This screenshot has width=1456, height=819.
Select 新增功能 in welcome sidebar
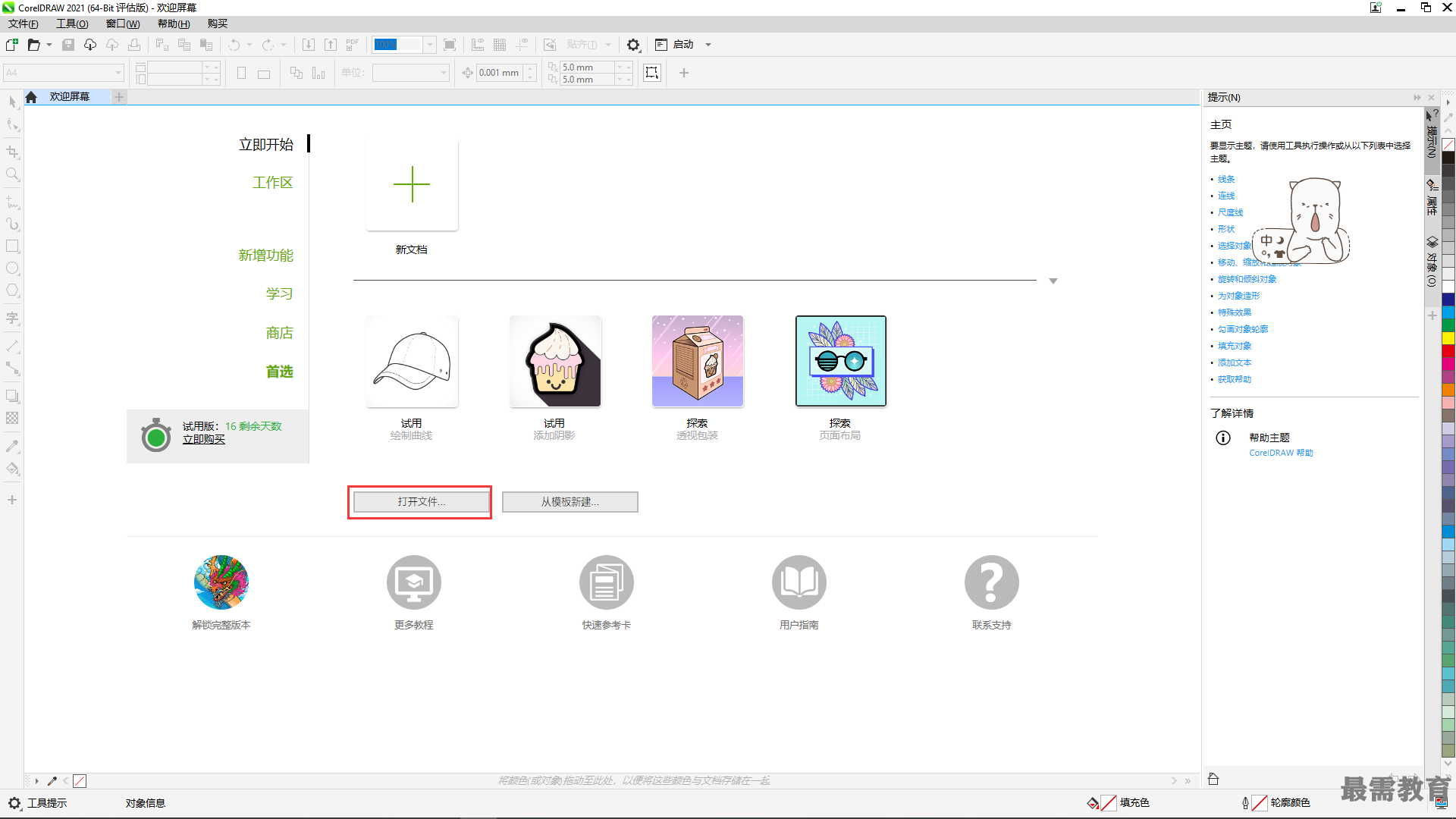[266, 256]
